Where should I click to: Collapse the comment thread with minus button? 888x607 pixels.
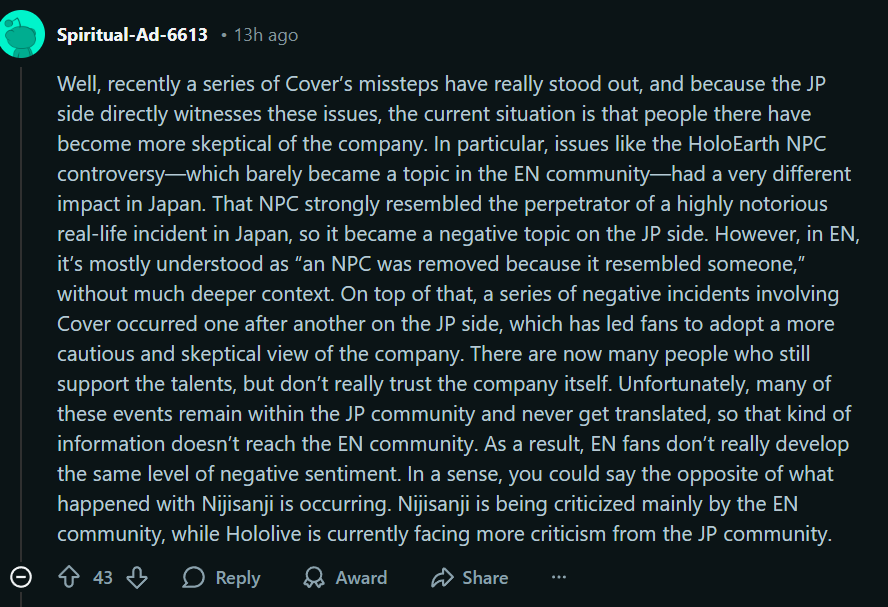(x=21, y=578)
